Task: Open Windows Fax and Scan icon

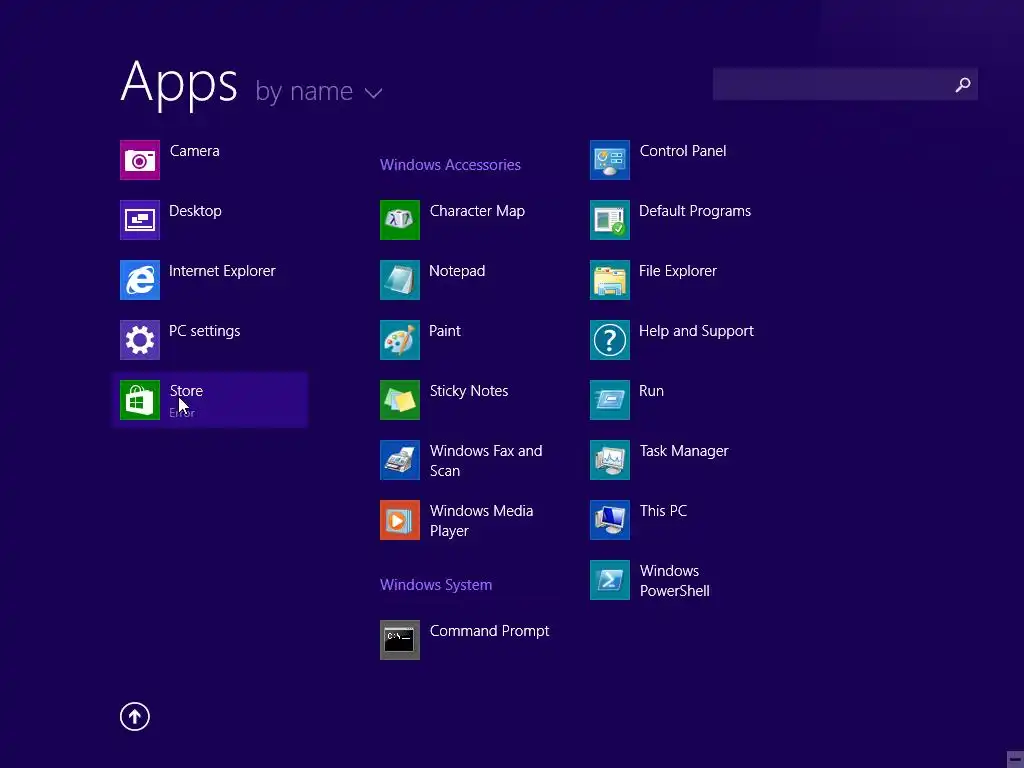Action: pos(400,460)
